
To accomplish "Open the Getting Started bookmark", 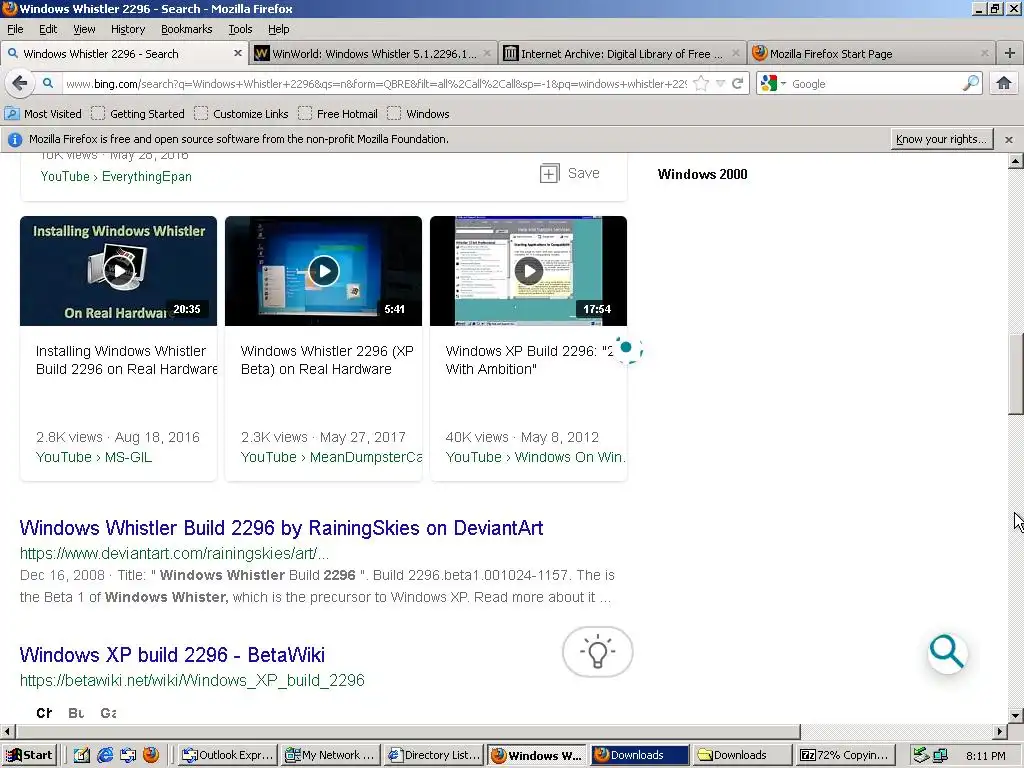I will [x=138, y=114].
